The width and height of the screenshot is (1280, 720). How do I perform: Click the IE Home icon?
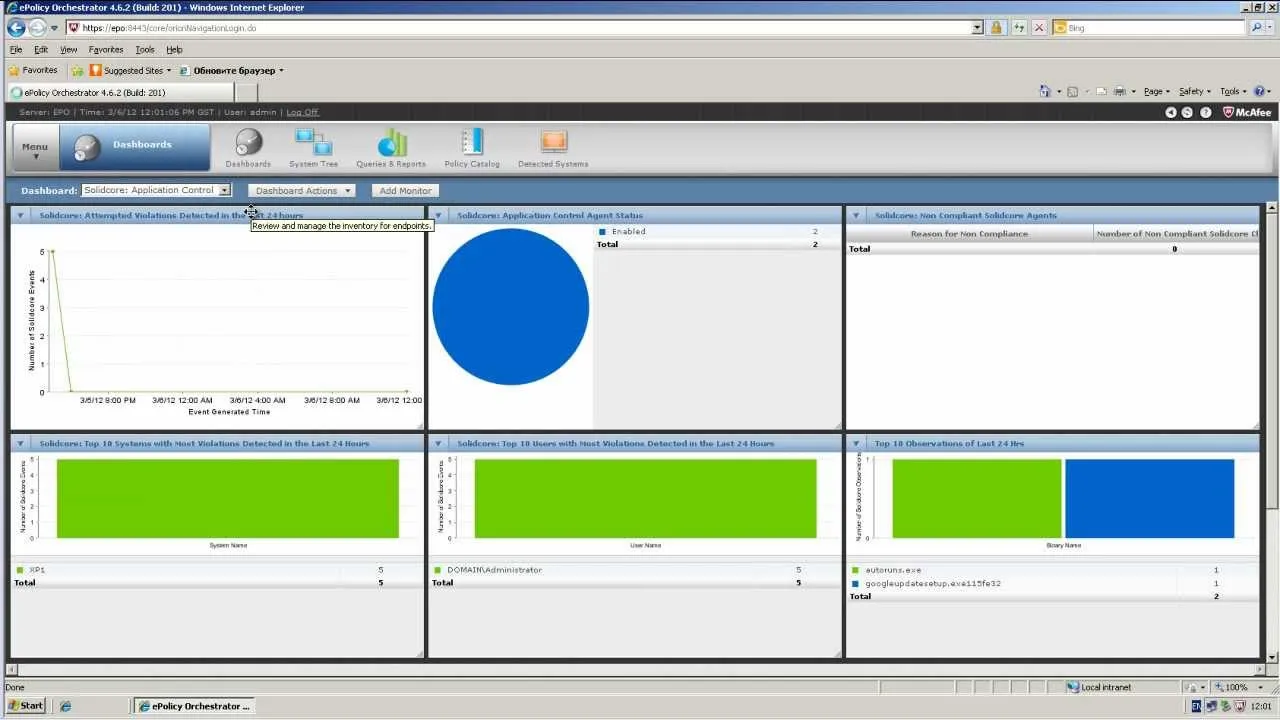click(1044, 91)
